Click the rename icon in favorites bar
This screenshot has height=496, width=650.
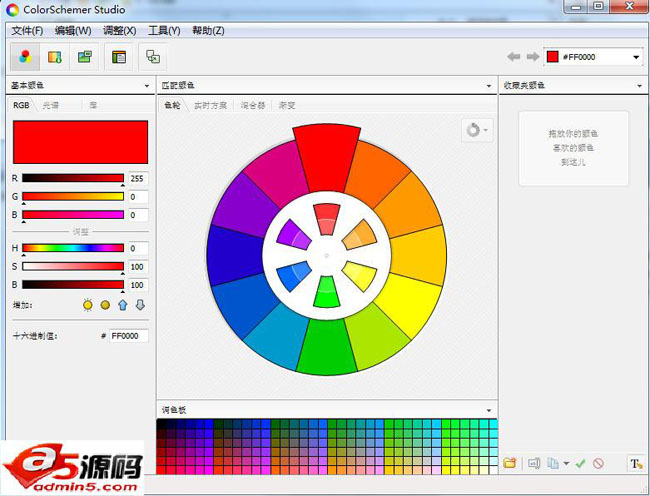click(x=534, y=463)
